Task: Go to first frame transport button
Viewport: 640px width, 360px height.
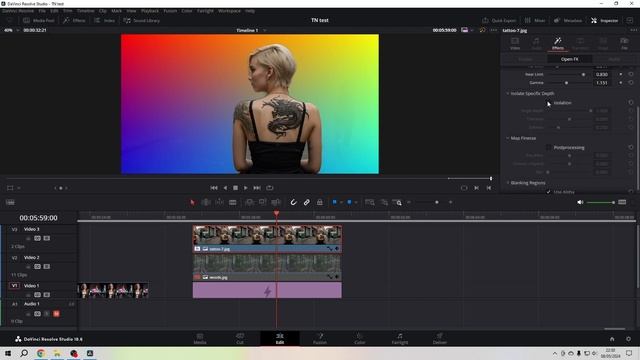Action: tap(214, 188)
